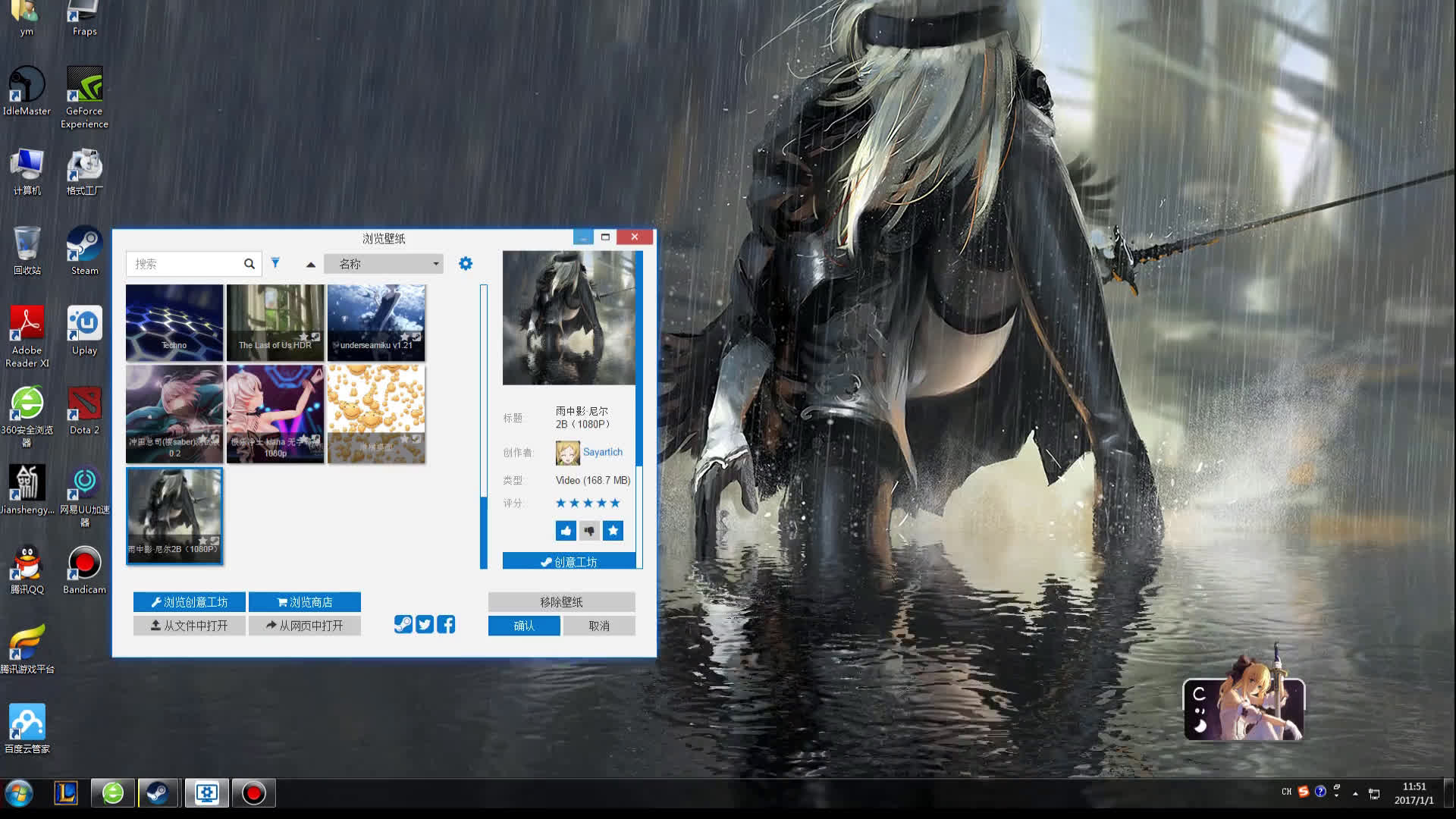Open the Facebook share icon
The height and width of the screenshot is (819, 1456).
click(446, 624)
